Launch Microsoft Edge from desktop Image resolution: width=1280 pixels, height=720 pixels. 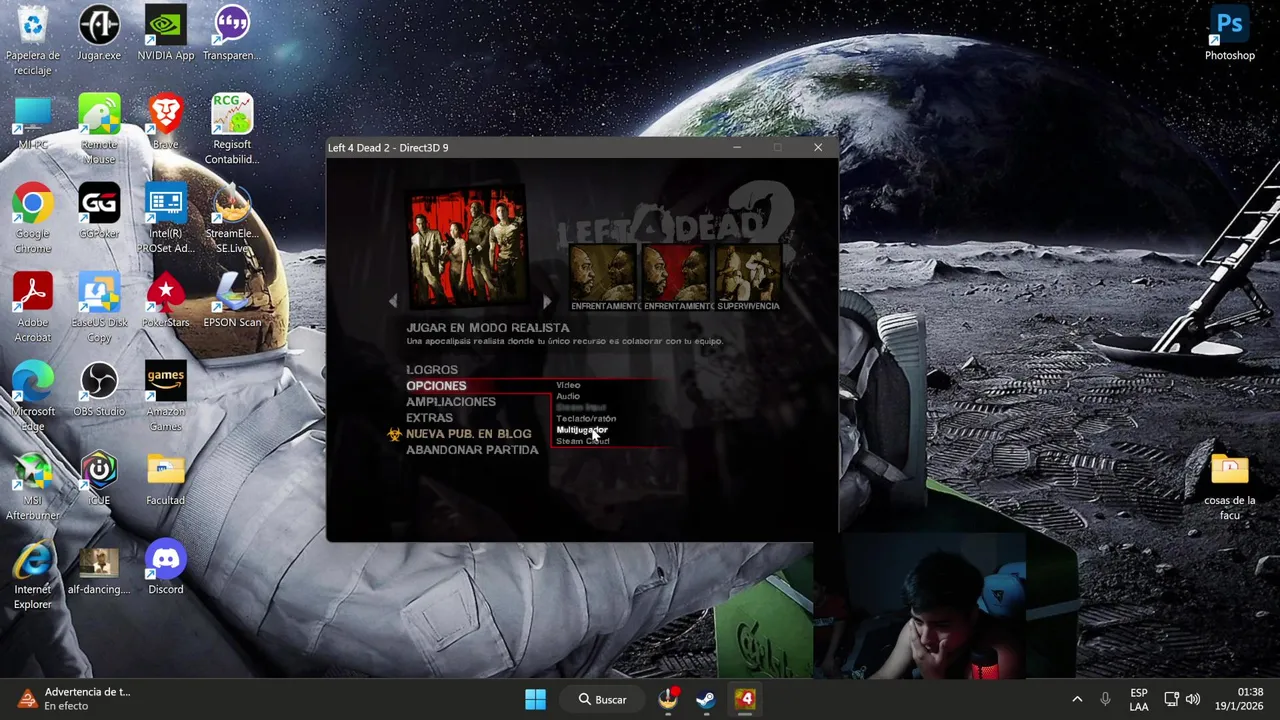33,397
